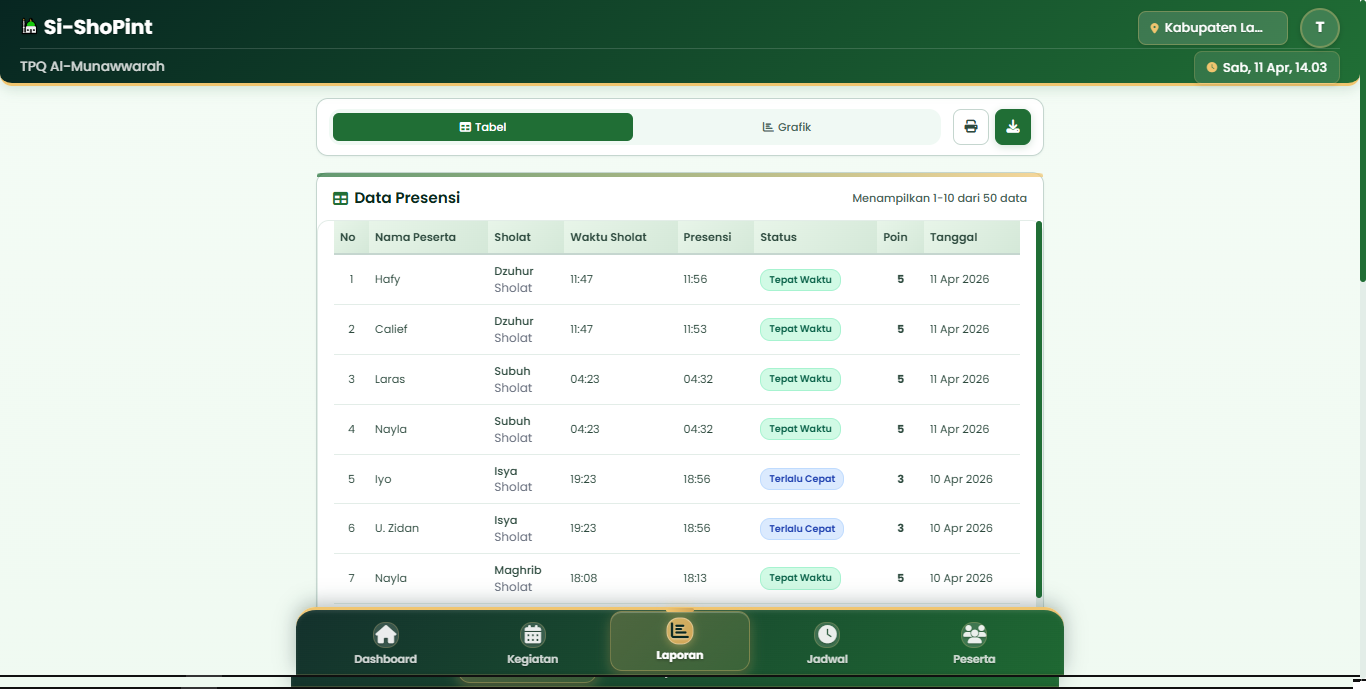Click the Sab, 11 Apr date-time badge
The width and height of the screenshot is (1366, 689).
pyautogui.click(x=1266, y=67)
